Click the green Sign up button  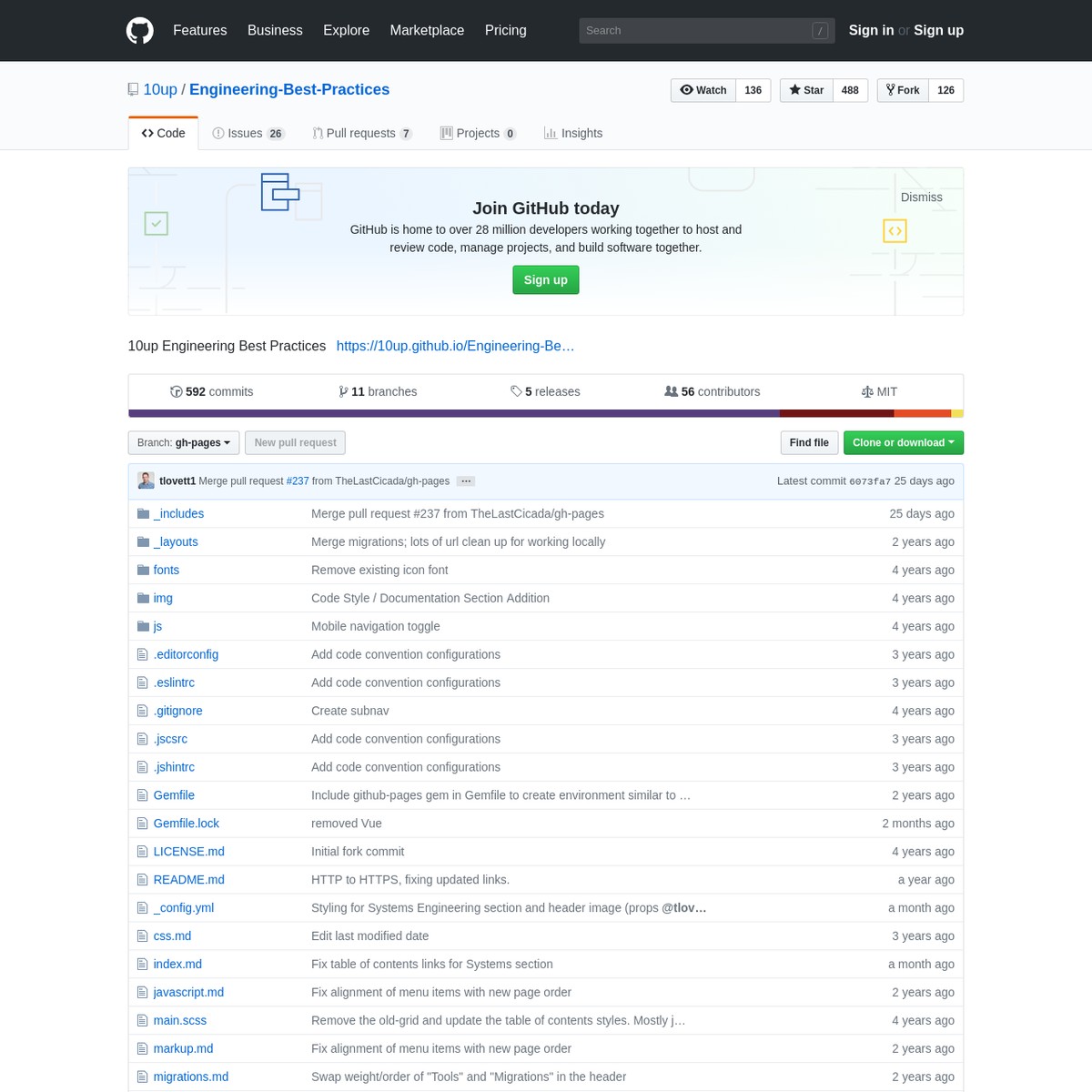(546, 280)
